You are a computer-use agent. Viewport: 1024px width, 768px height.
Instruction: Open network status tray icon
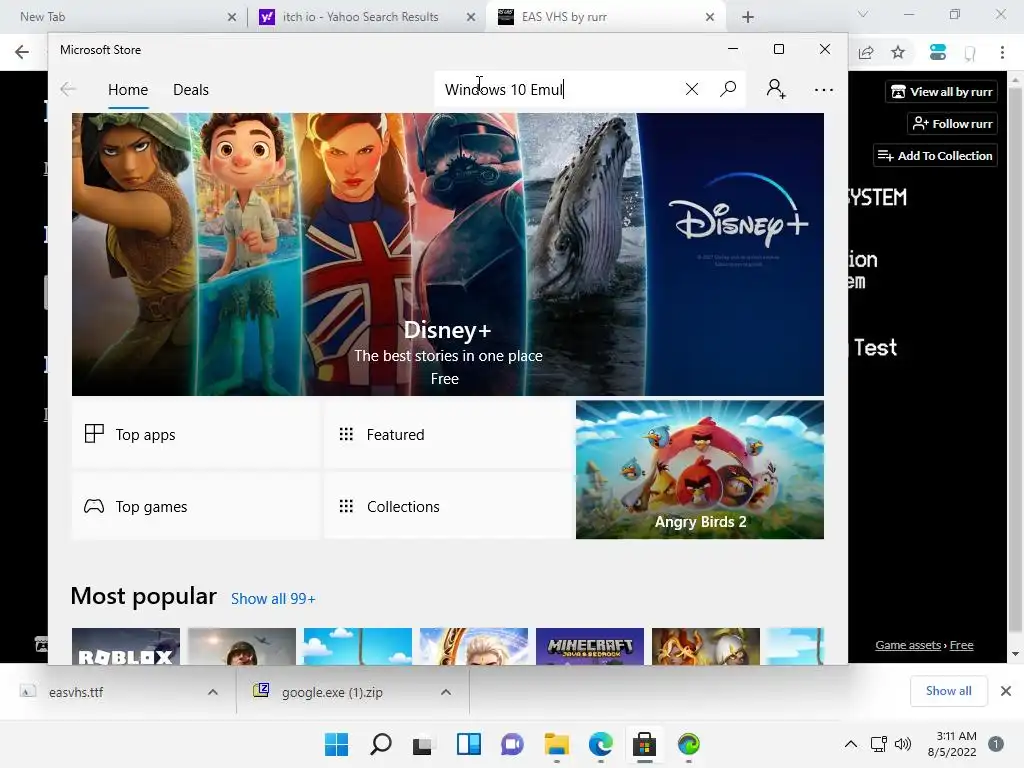pos(878,744)
